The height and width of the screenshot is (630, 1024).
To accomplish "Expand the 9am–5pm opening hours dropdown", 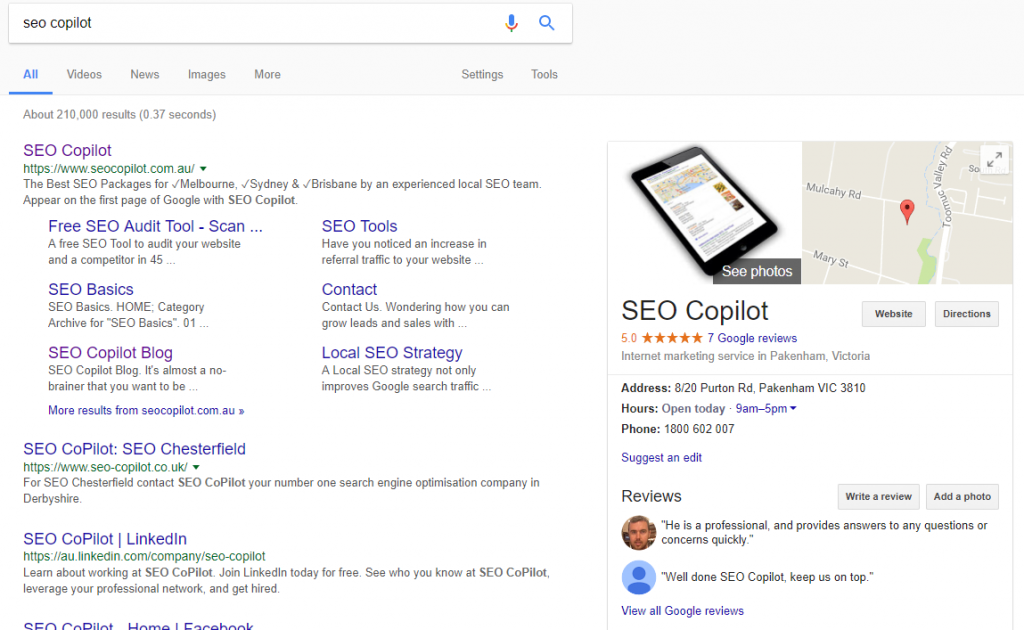I will pos(766,409).
